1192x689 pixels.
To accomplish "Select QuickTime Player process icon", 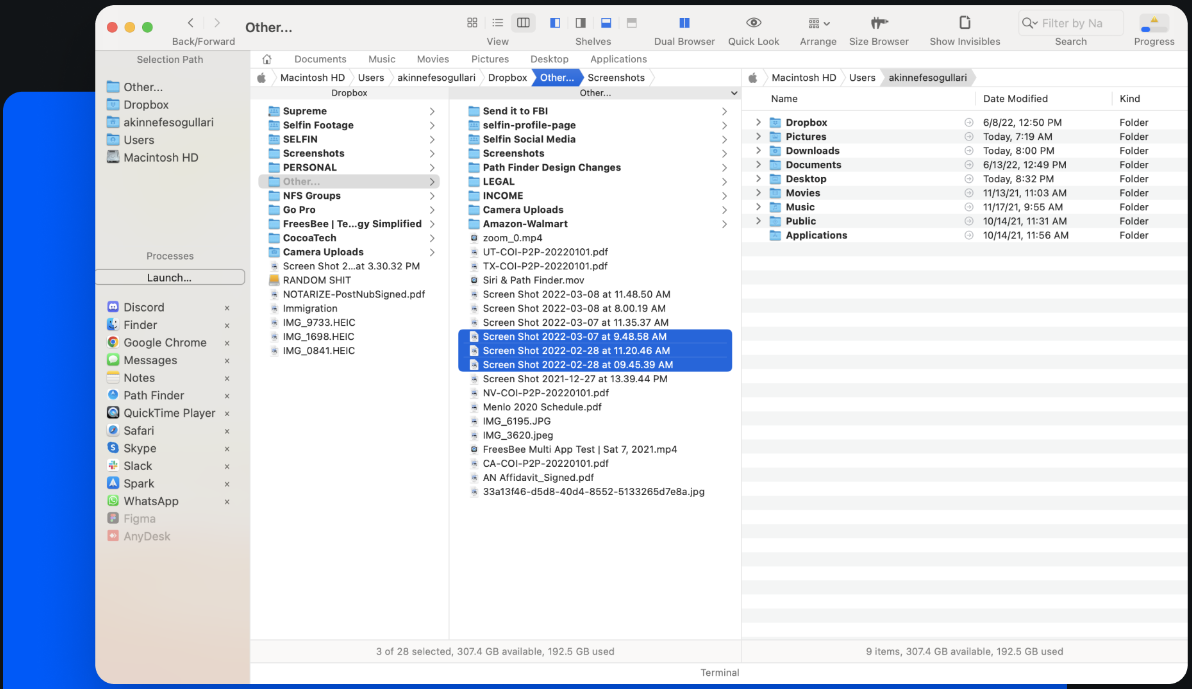I will pyautogui.click(x=113, y=413).
